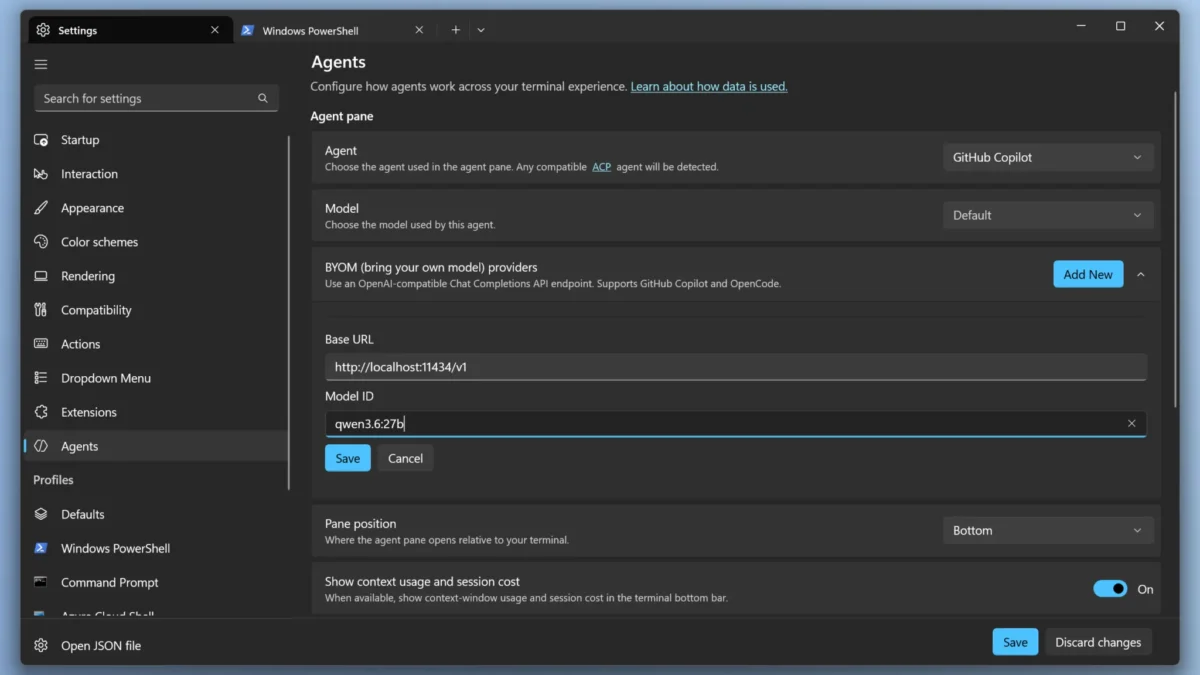Click Discard changes button
The width and height of the screenshot is (1200, 675).
click(1098, 642)
